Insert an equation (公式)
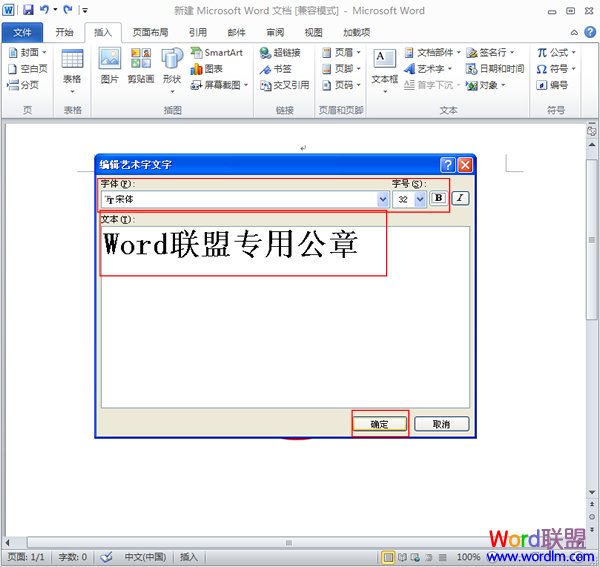The height and width of the screenshot is (567, 600). click(556, 52)
